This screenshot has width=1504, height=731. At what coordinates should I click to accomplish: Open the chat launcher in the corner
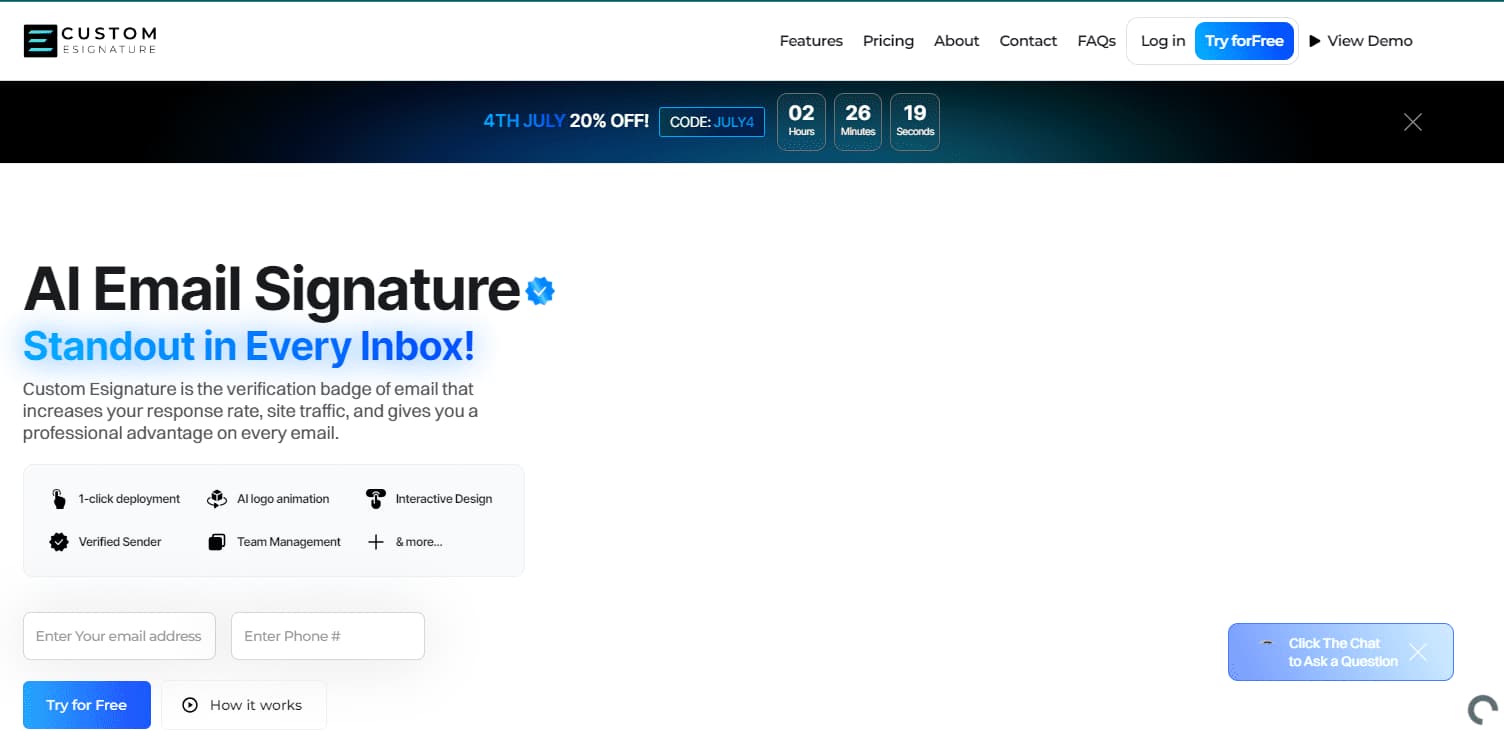(1482, 709)
